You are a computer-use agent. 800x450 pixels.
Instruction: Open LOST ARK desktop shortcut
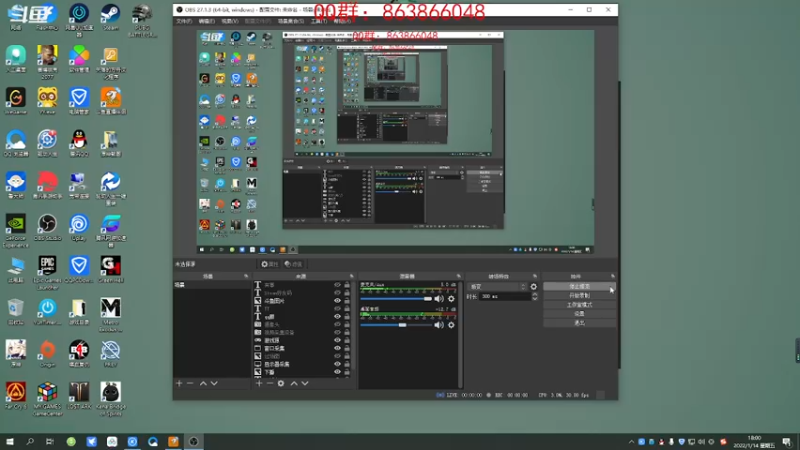79,396
